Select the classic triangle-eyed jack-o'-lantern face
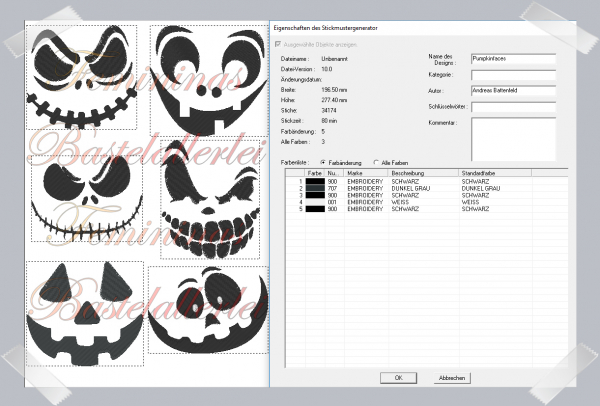 (85, 314)
